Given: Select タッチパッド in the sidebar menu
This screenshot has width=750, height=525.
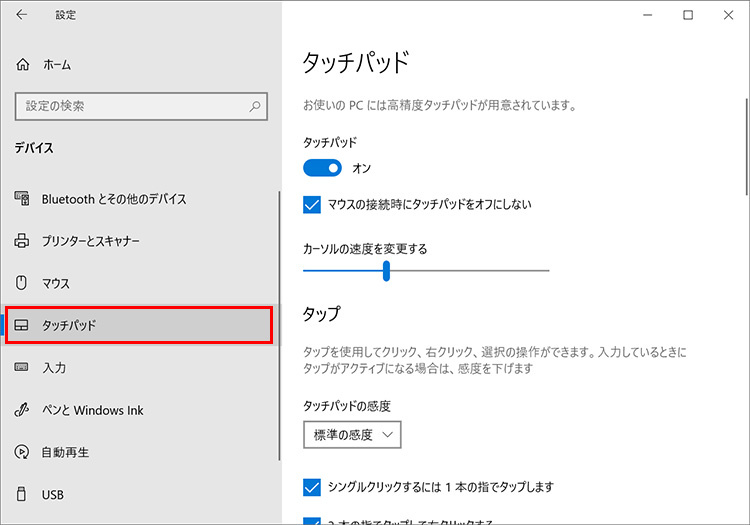Looking at the screenshot, I should click(x=138, y=326).
